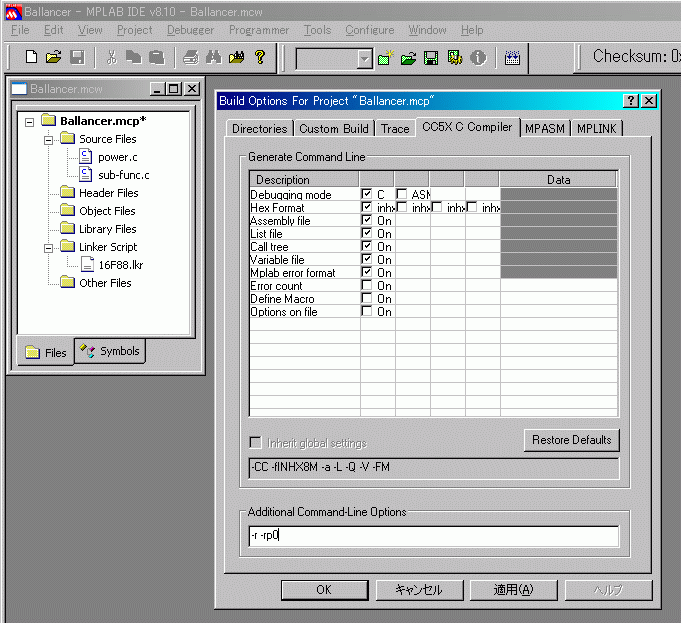Image resolution: width=681 pixels, height=623 pixels.
Task: Click the Other Files folder icon
Action: tap(67, 282)
